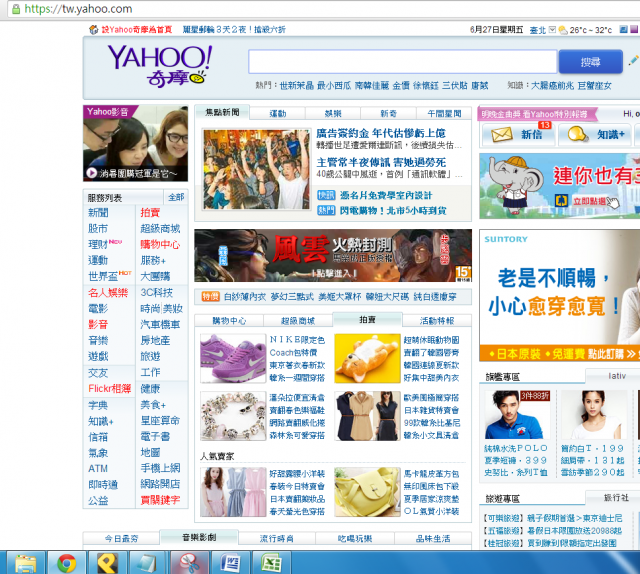Click the crowd news photo thumbnail
Screen dimensions: 640x574
256,169
